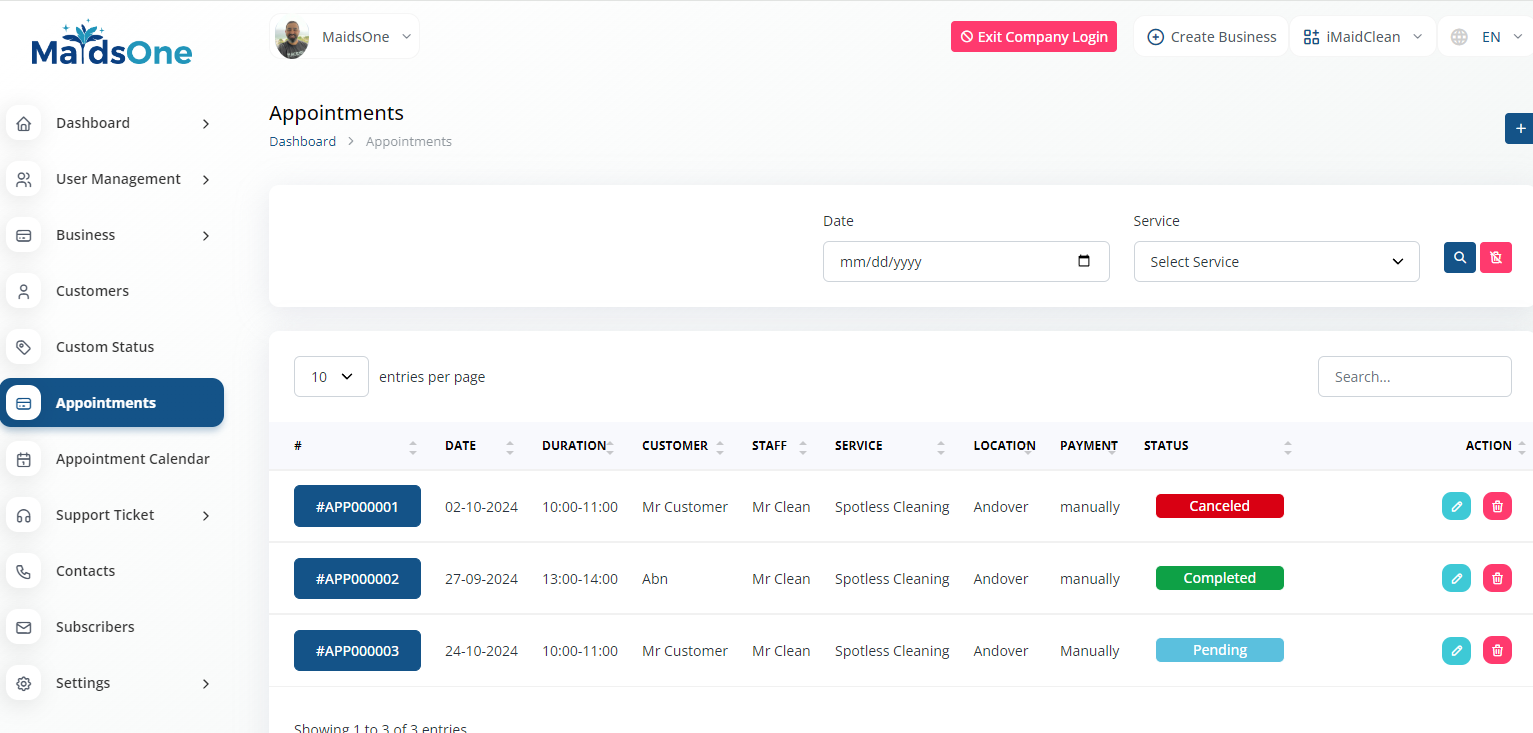1533x733 pixels.
Task: Open the calendar picker icon in Date field
Action: pyautogui.click(x=1084, y=261)
